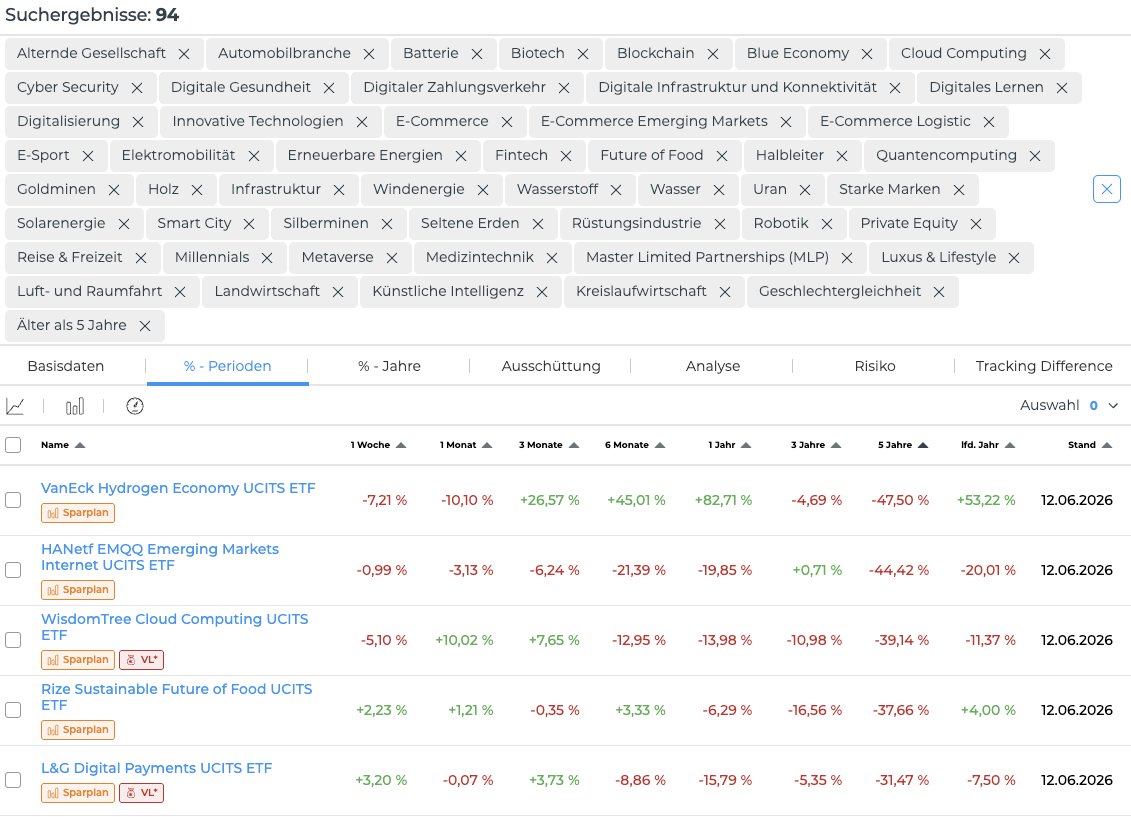Open the line chart view icon
The height and width of the screenshot is (817, 1131).
[x=15, y=407]
